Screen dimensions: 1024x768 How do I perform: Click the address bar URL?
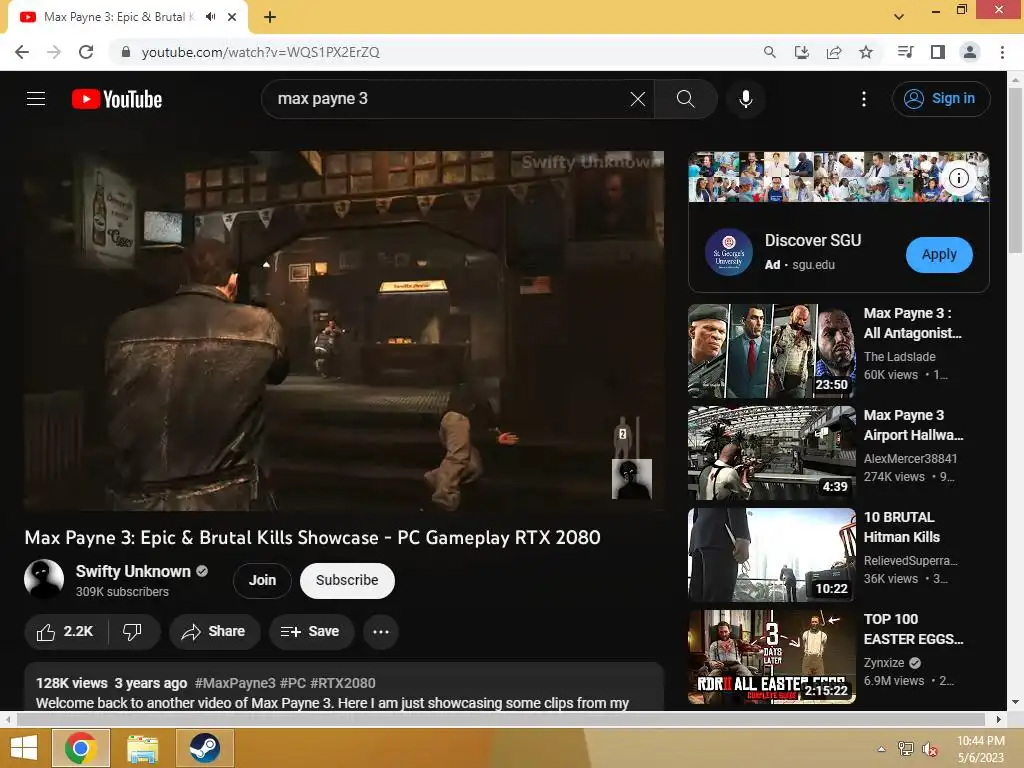[260, 52]
